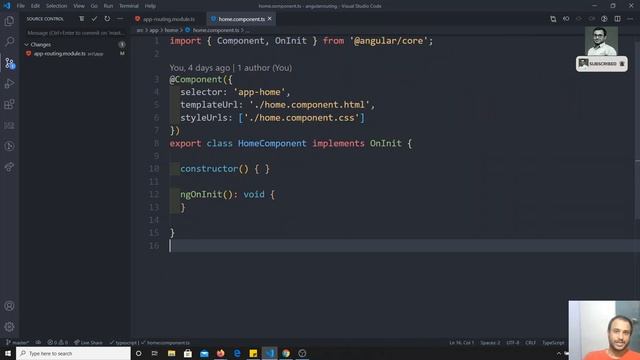Viewport: 640px width, 360px height.
Task: Open the Accounts icon in activity bar
Action: (9, 306)
